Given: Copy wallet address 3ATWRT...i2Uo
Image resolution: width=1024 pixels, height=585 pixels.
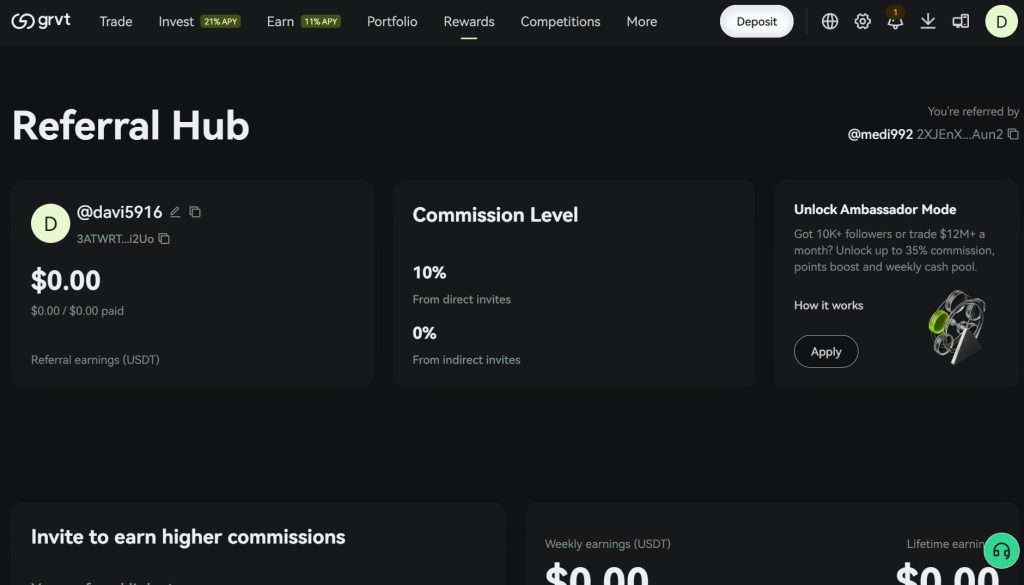Looking at the screenshot, I should pyautogui.click(x=165, y=238).
